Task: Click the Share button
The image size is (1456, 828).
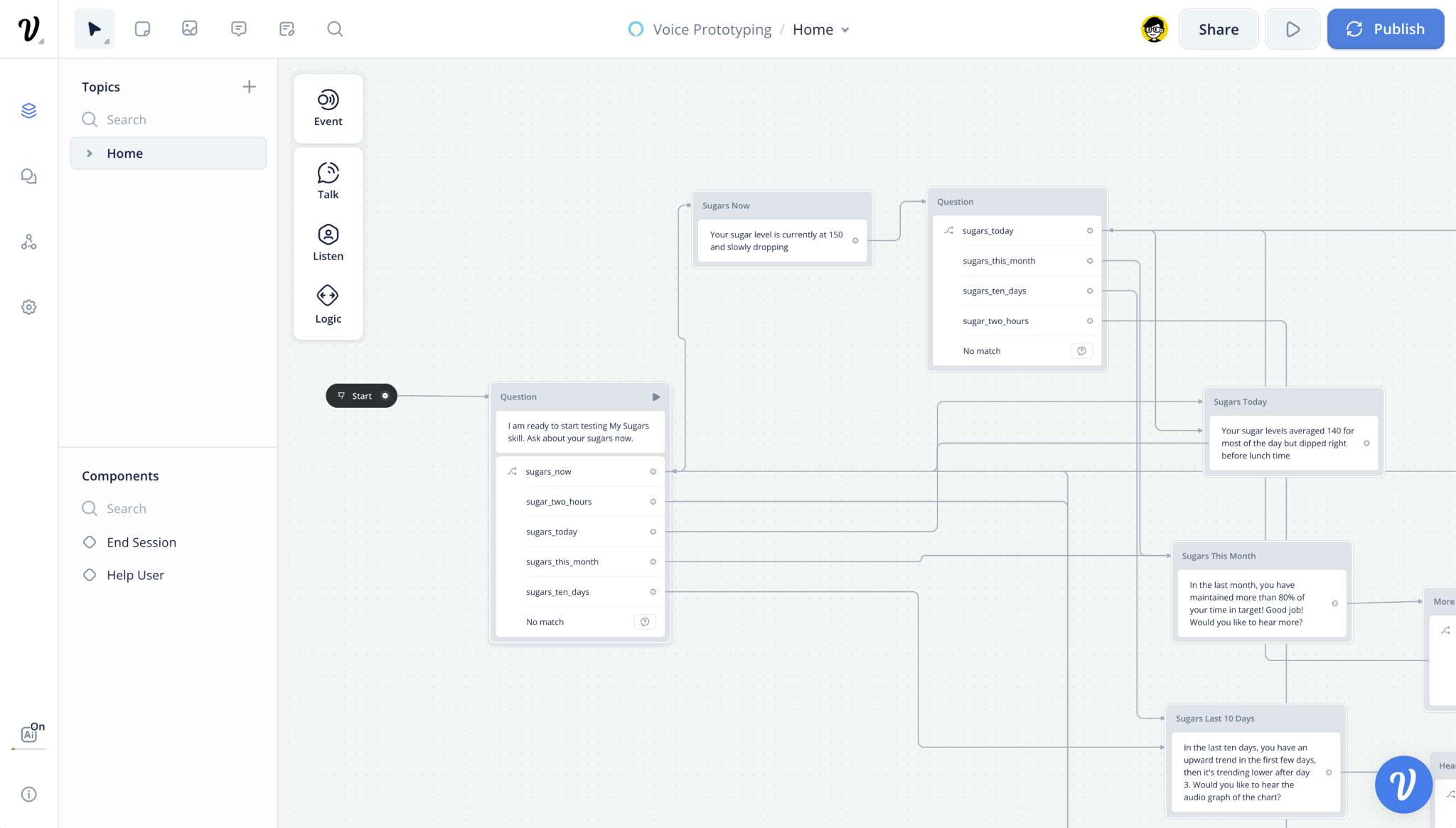Action: point(1218,29)
